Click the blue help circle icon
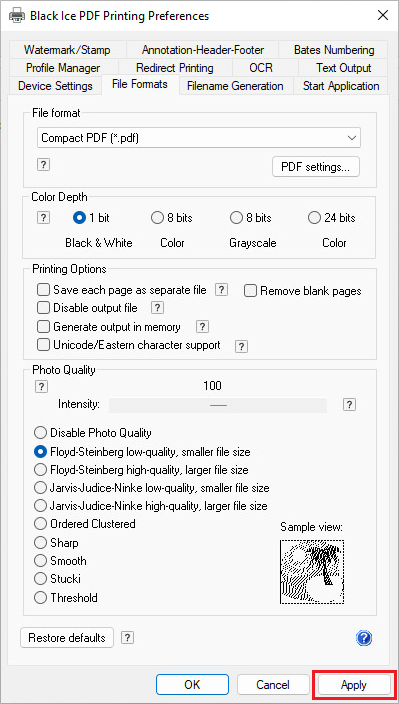 364,638
